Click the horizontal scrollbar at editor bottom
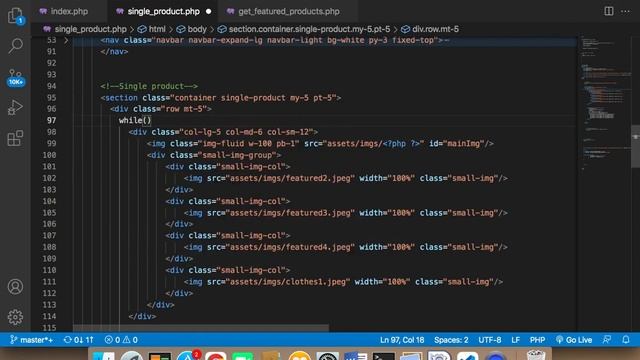 [200, 328]
